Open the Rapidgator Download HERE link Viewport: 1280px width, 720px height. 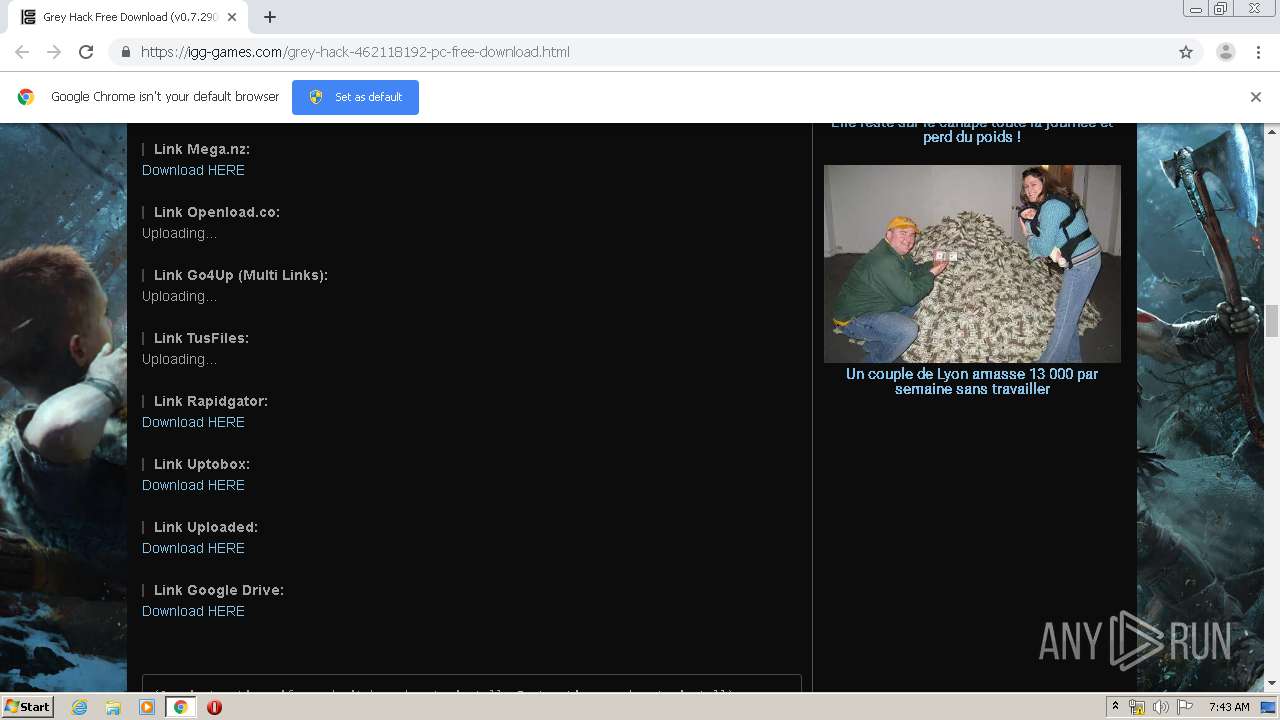[x=193, y=422]
